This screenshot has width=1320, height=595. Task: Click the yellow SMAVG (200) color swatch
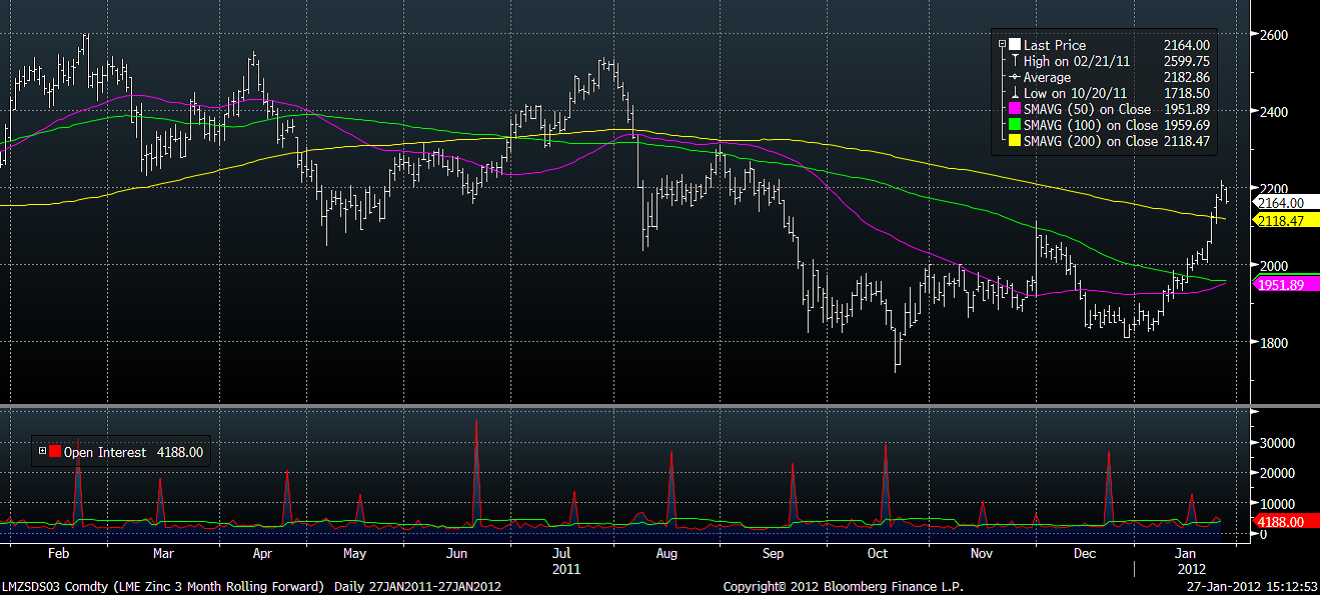[1014, 141]
